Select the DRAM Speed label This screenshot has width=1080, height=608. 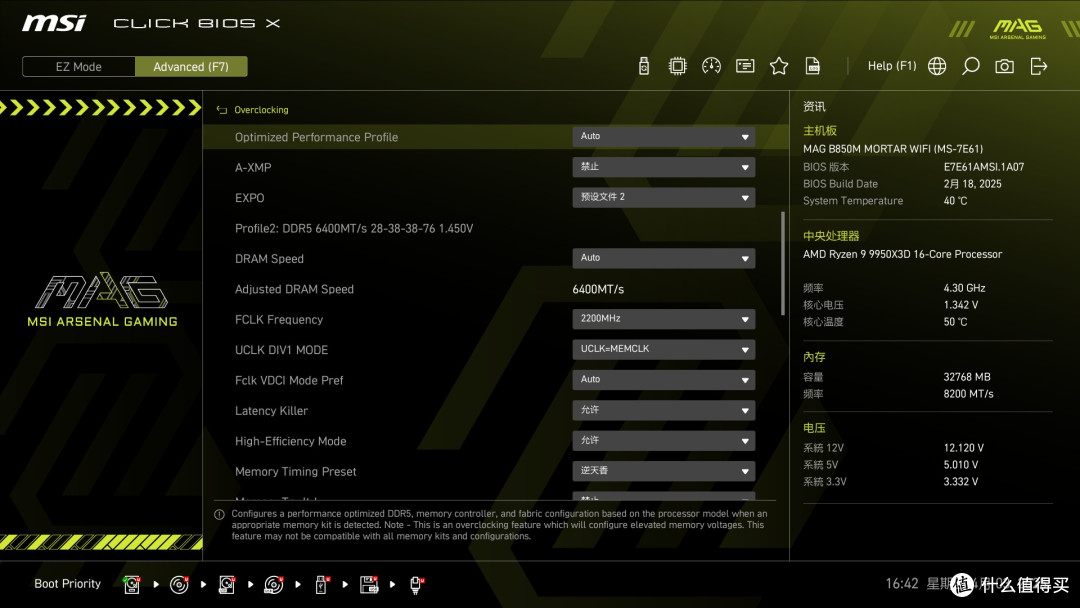point(269,259)
